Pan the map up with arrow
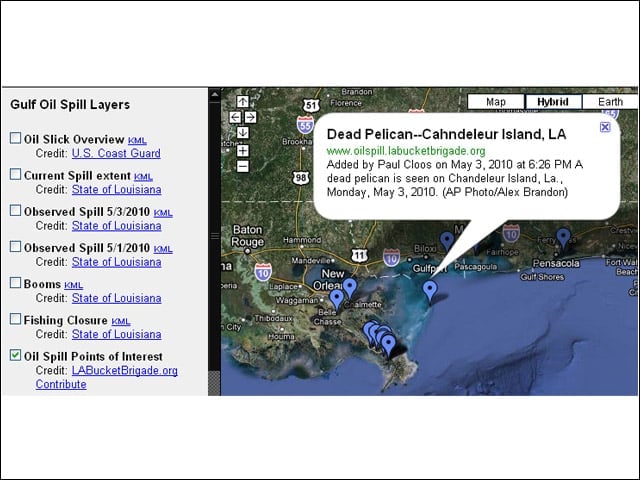This screenshot has width=640, height=480. pos(243,102)
